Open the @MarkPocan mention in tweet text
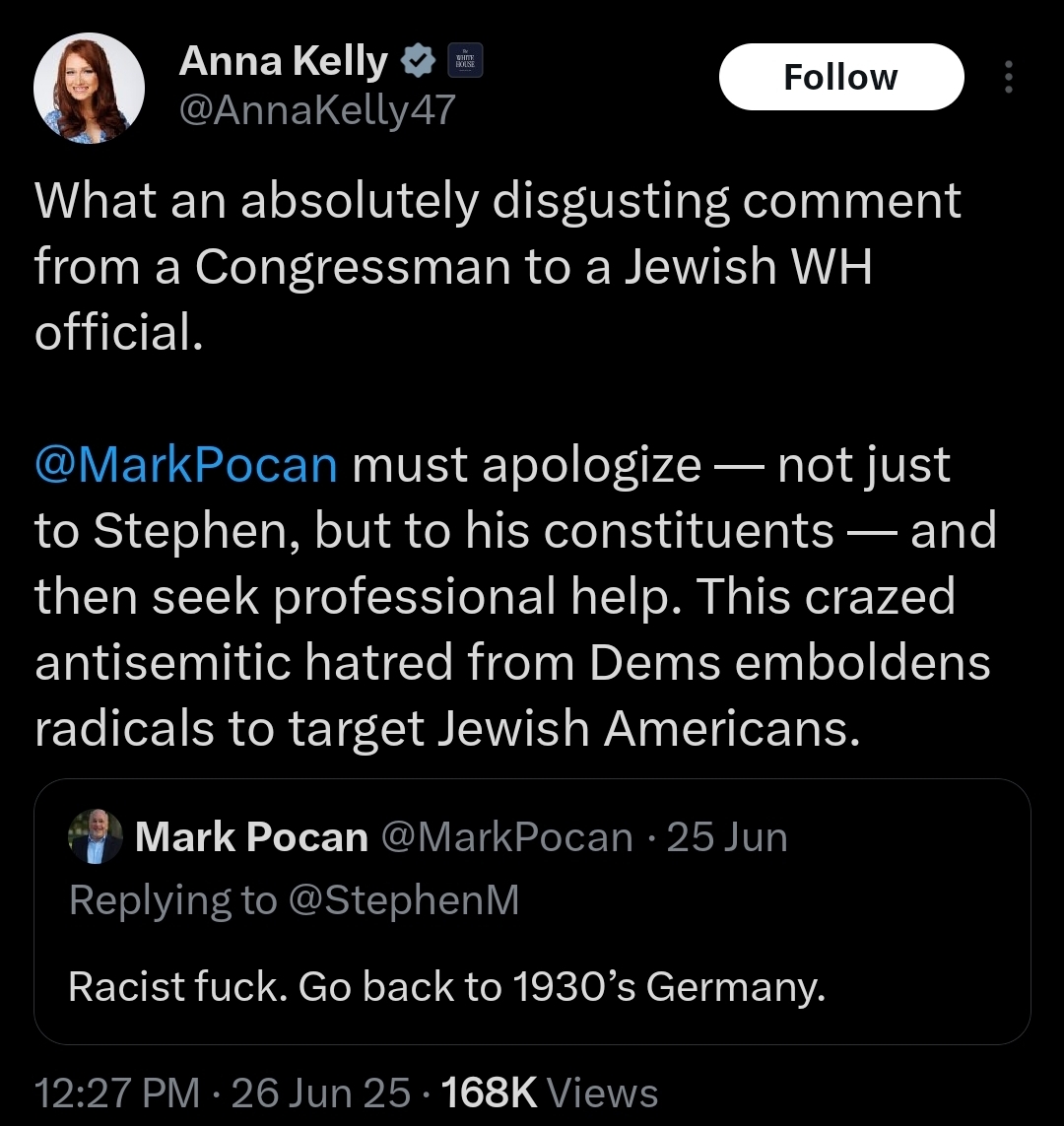 click(x=186, y=465)
